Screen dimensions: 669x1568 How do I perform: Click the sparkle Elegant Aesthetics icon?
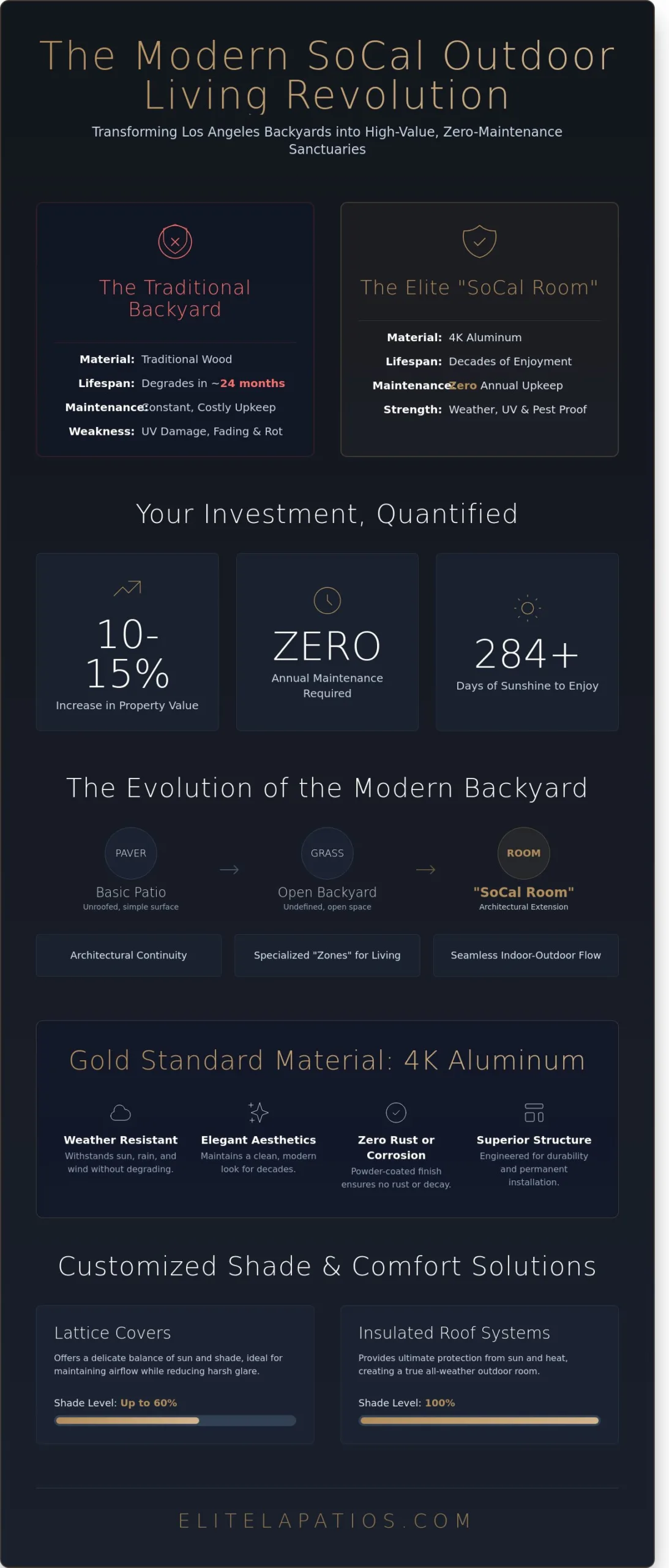click(x=258, y=1112)
